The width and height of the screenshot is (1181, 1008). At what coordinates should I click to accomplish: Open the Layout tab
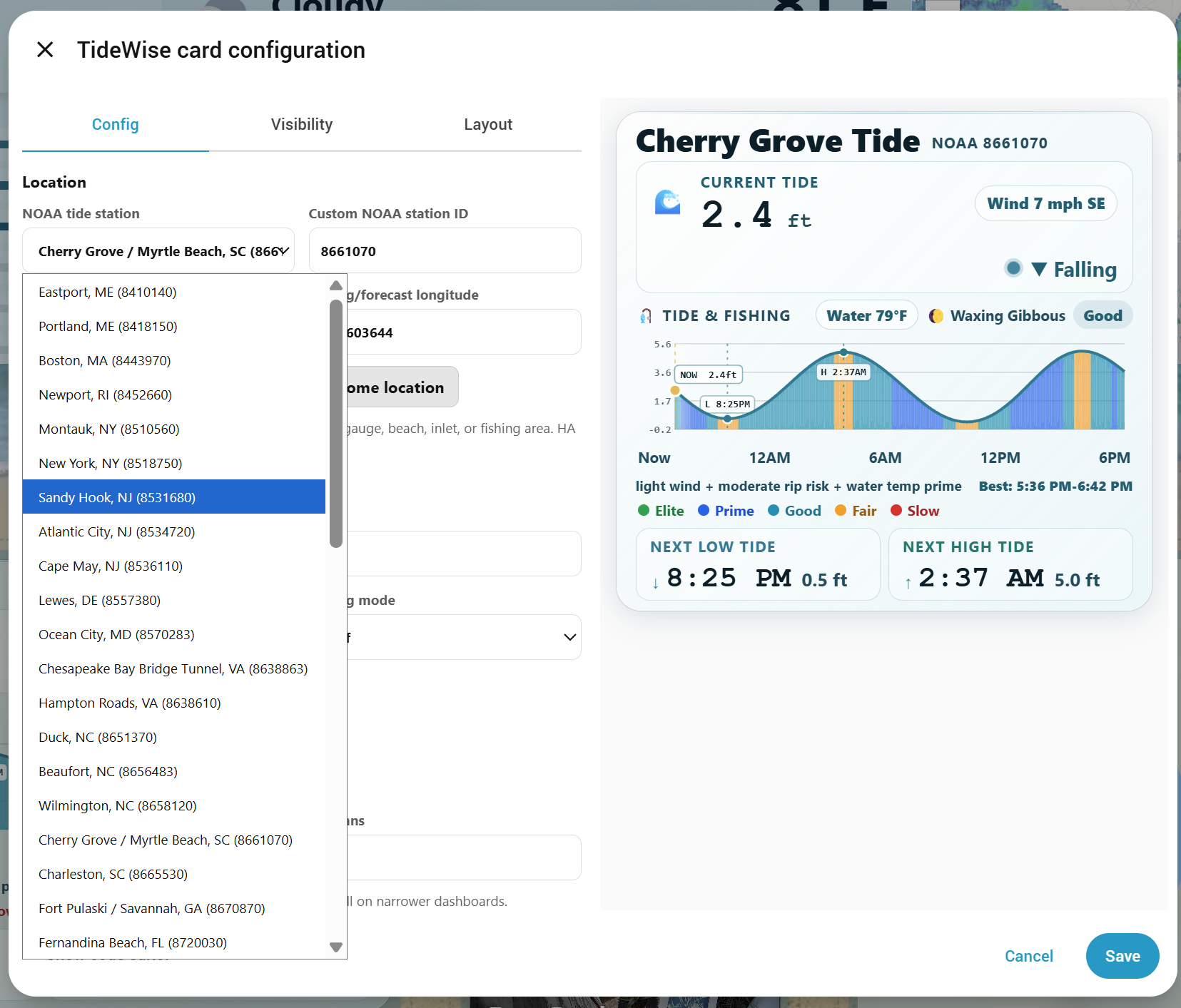pyautogui.click(x=488, y=125)
